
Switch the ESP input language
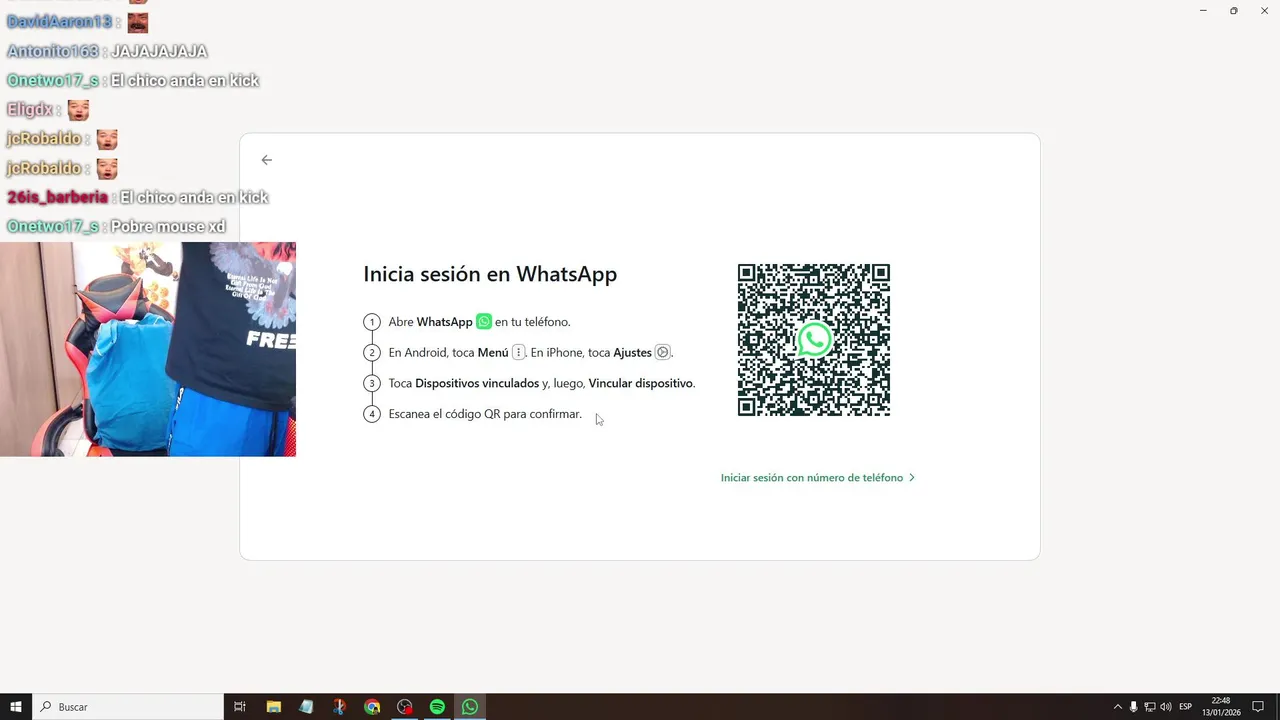(x=1186, y=707)
